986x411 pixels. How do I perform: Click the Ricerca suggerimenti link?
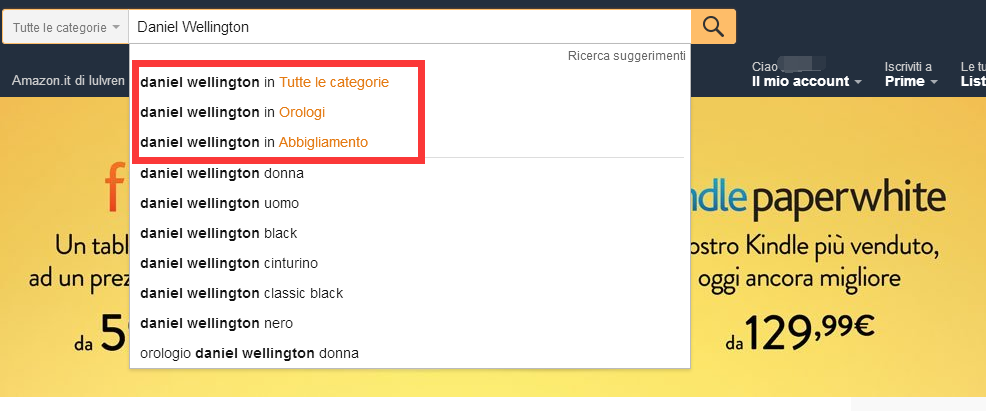point(626,56)
